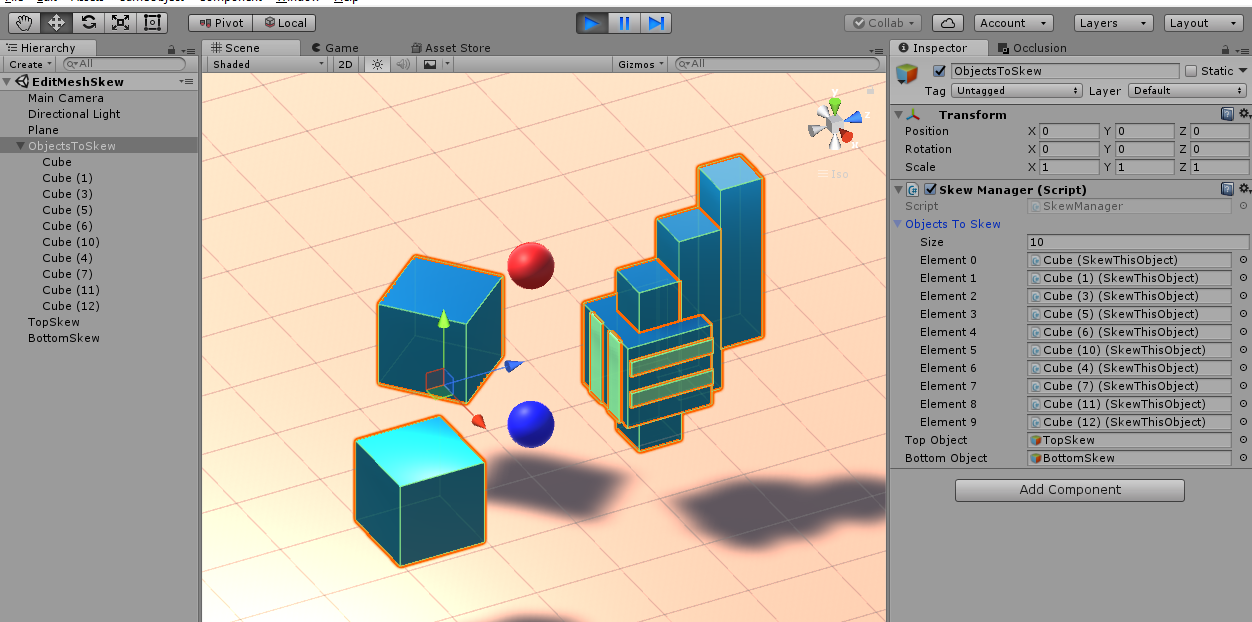
Task: Toggle 2D scene view mode
Action: pyautogui.click(x=345, y=64)
